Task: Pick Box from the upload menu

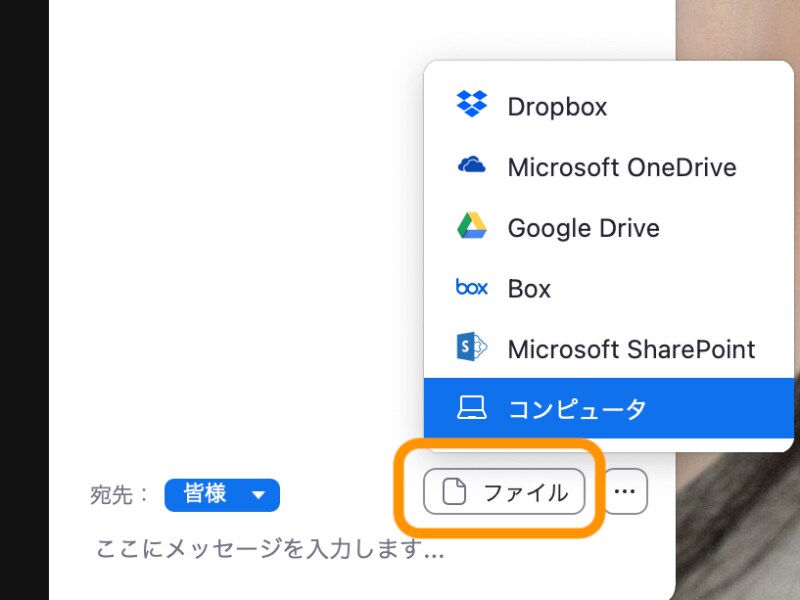Action: coord(528,288)
